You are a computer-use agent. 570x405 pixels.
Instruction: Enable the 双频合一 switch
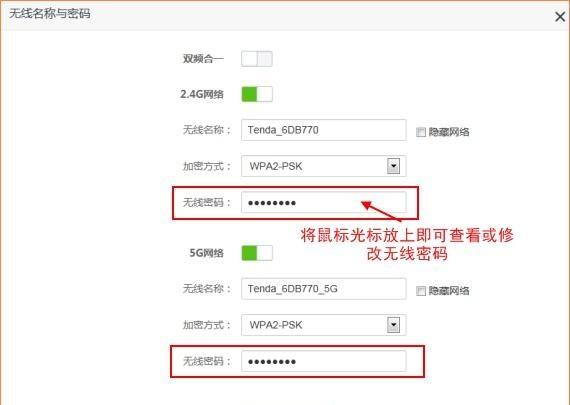257,59
